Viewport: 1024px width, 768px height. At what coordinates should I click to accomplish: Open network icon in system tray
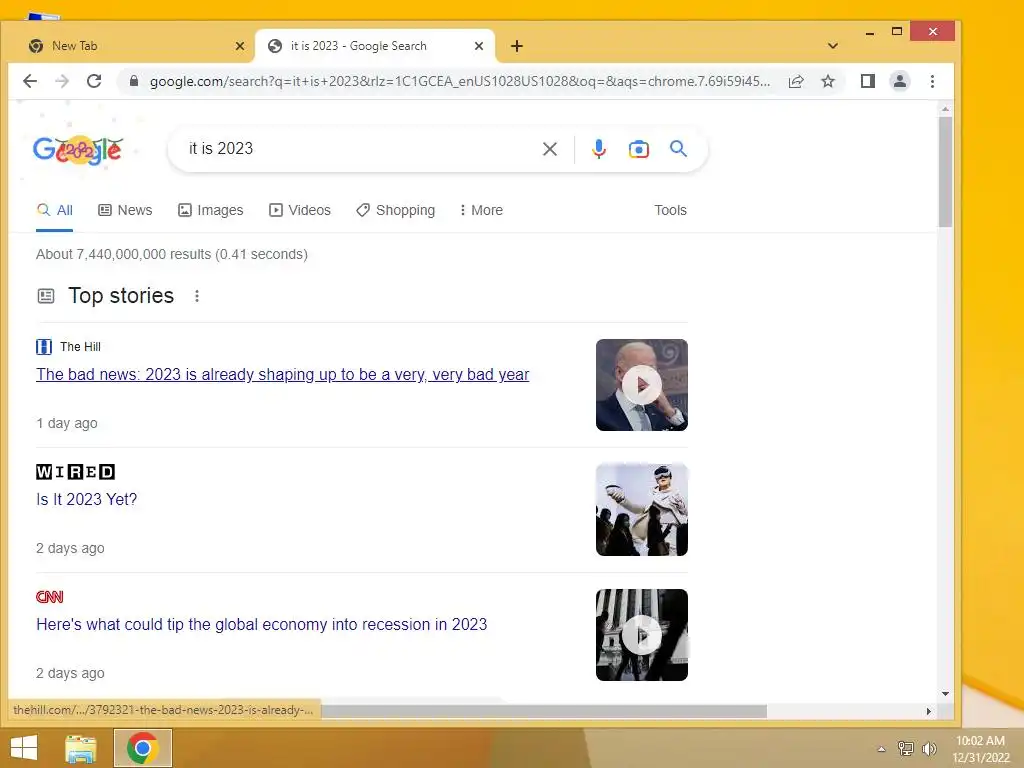coord(906,748)
